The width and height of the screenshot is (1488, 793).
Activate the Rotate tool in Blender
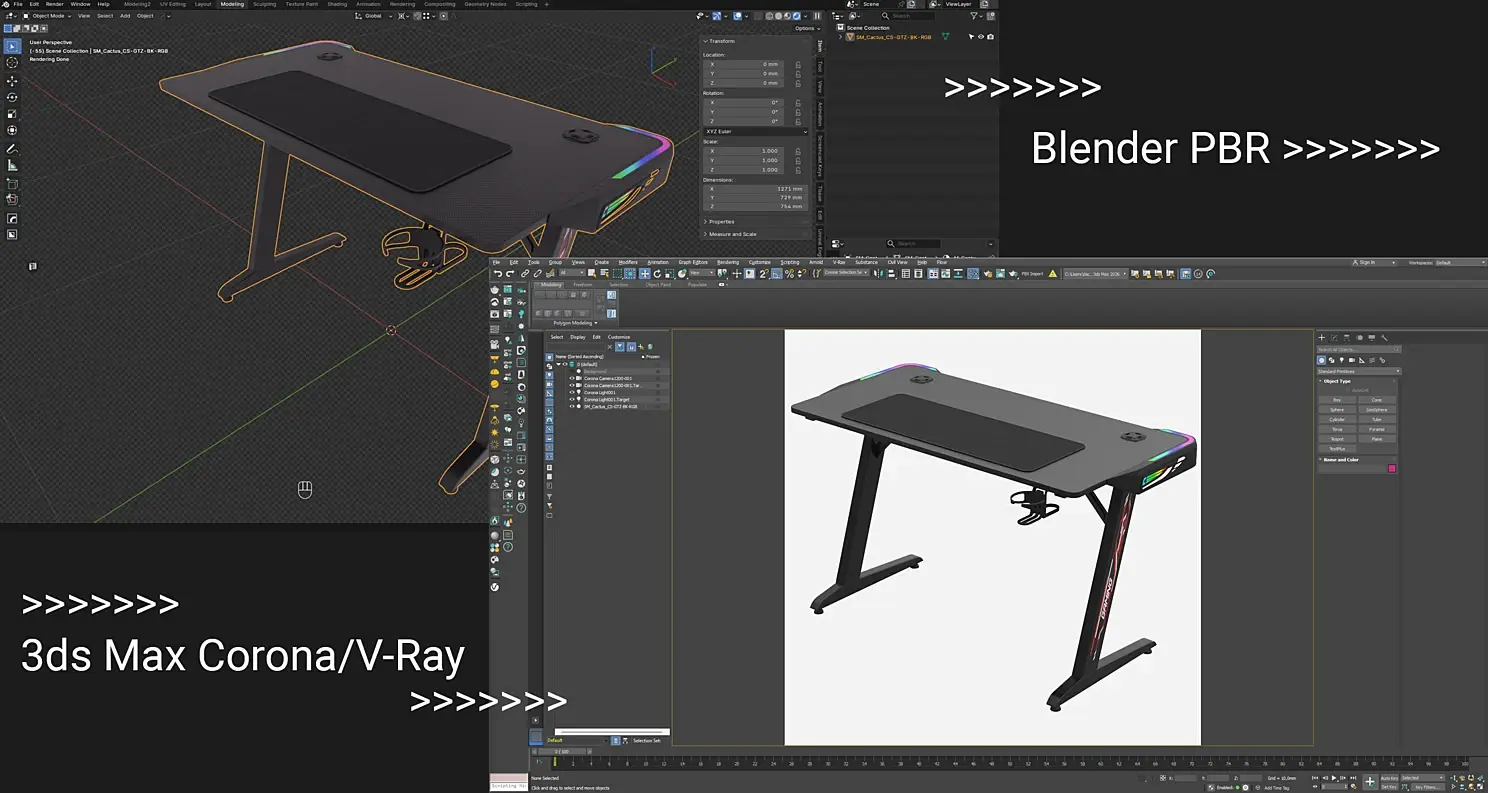pyautogui.click(x=12, y=97)
